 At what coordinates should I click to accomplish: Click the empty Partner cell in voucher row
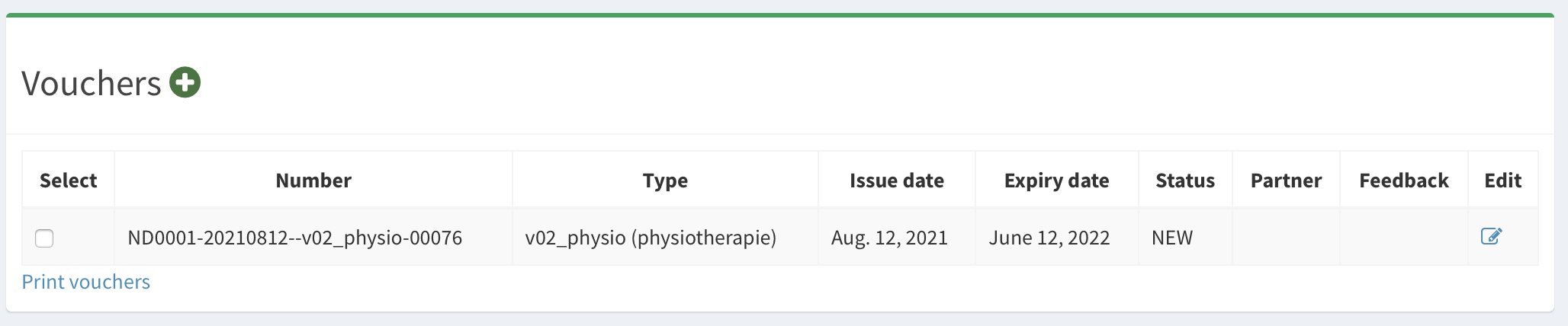1286,238
